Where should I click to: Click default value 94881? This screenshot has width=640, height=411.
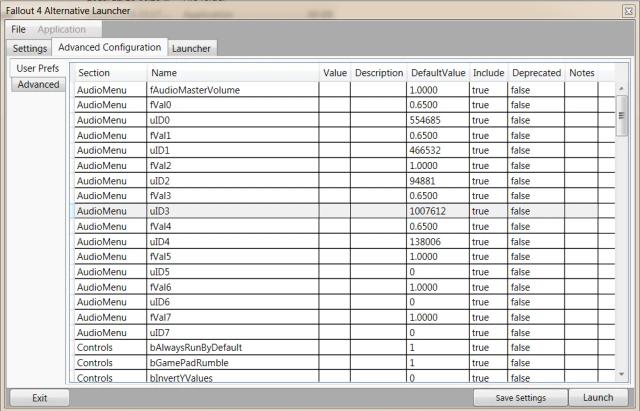pos(438,181)
